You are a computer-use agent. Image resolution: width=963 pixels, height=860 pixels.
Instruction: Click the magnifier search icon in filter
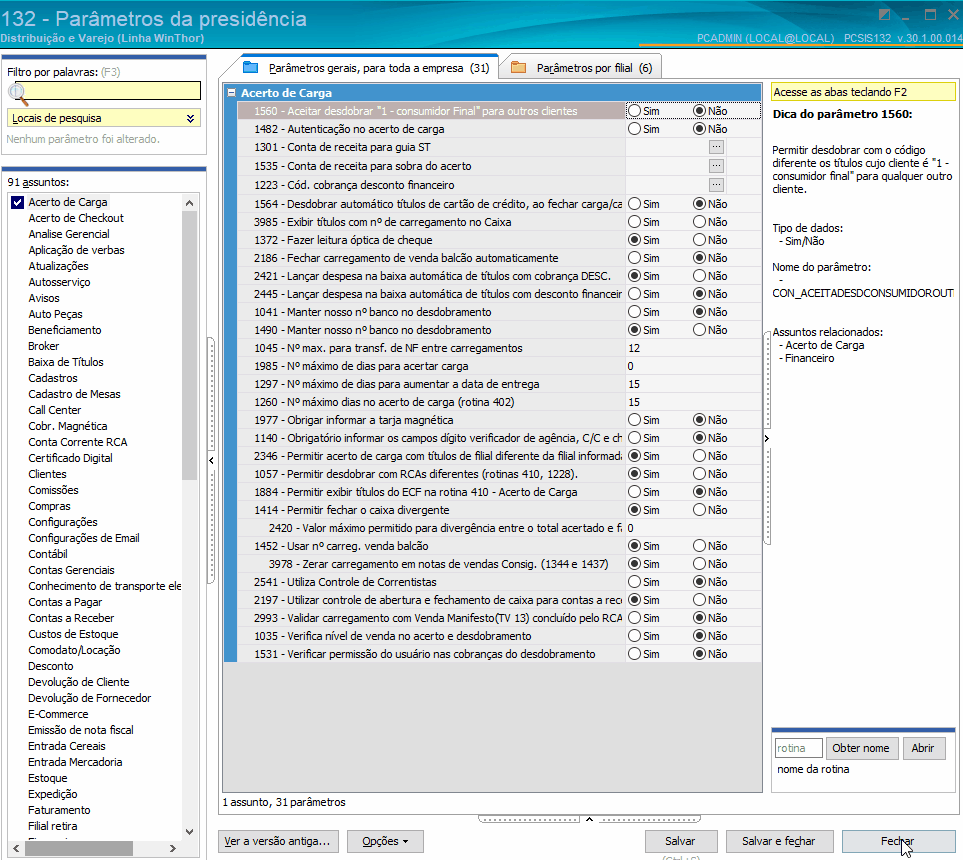[17, 93]
